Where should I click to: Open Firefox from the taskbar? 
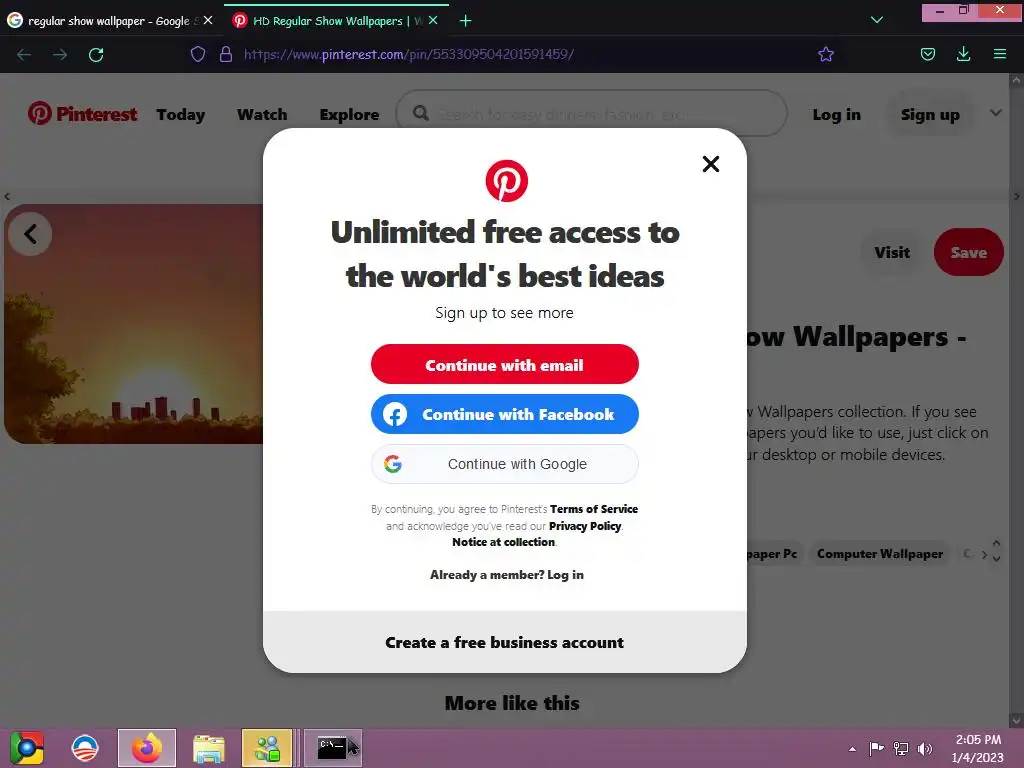147,748
